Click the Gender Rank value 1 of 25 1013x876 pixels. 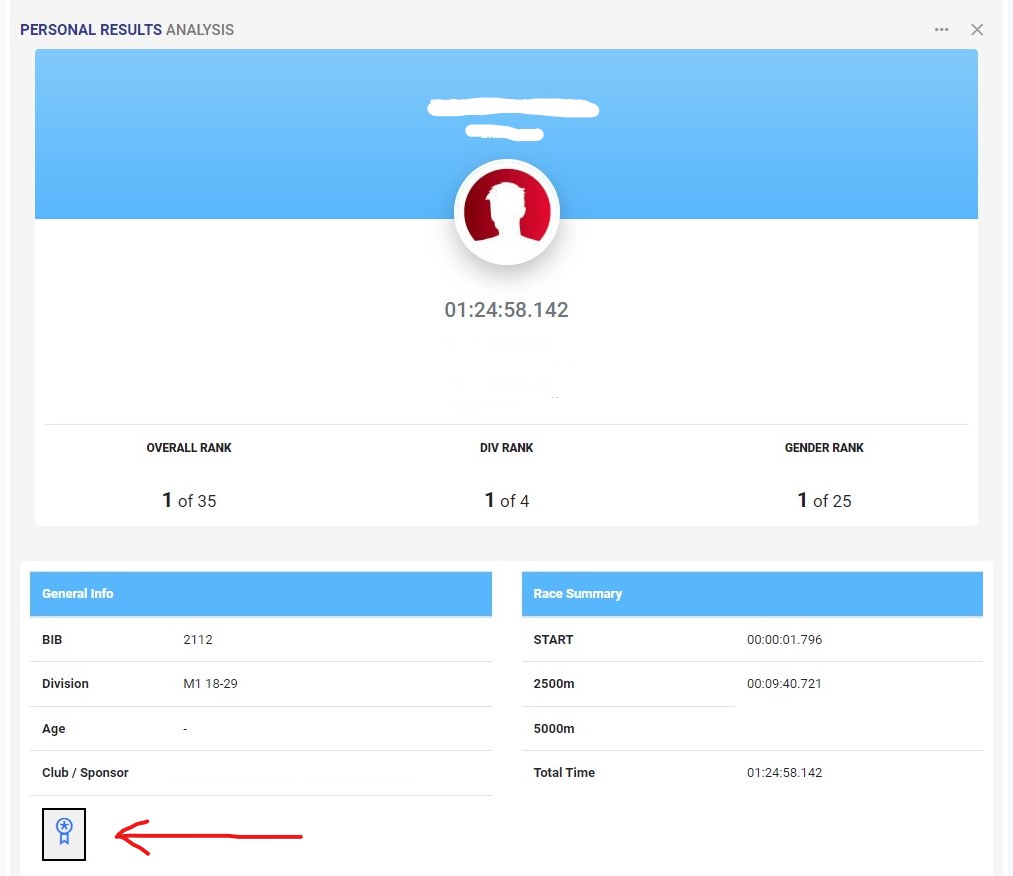click(x=824, y=501)
